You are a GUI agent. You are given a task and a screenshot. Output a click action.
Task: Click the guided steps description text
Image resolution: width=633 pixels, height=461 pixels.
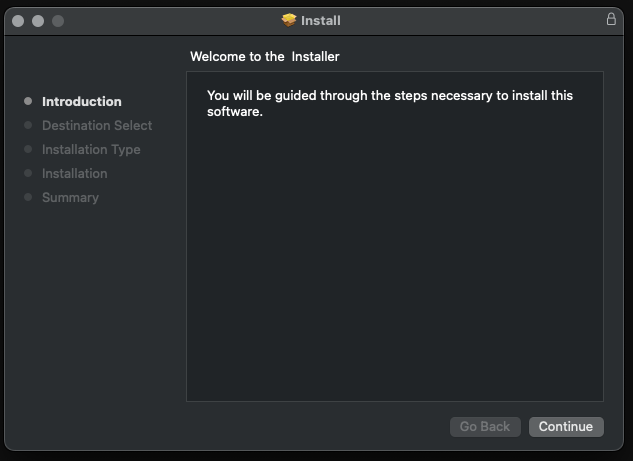pyautogui.click(x=390, y=103)
